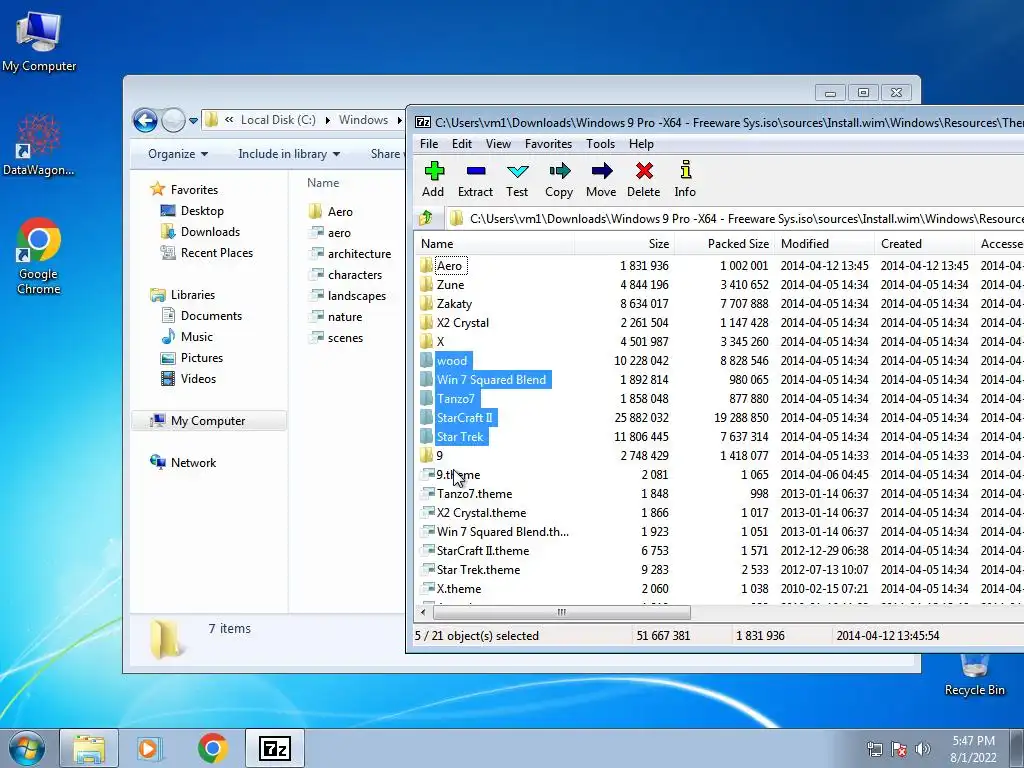Open the Edit menu in 7-Zip
Image resolution: width=1024 pixels, height=768 pixels.
[462, 144]
